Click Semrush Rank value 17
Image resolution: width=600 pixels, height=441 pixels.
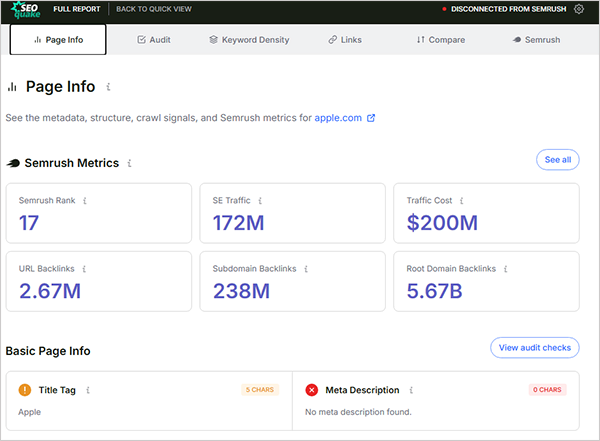click(x=29, y=223)
